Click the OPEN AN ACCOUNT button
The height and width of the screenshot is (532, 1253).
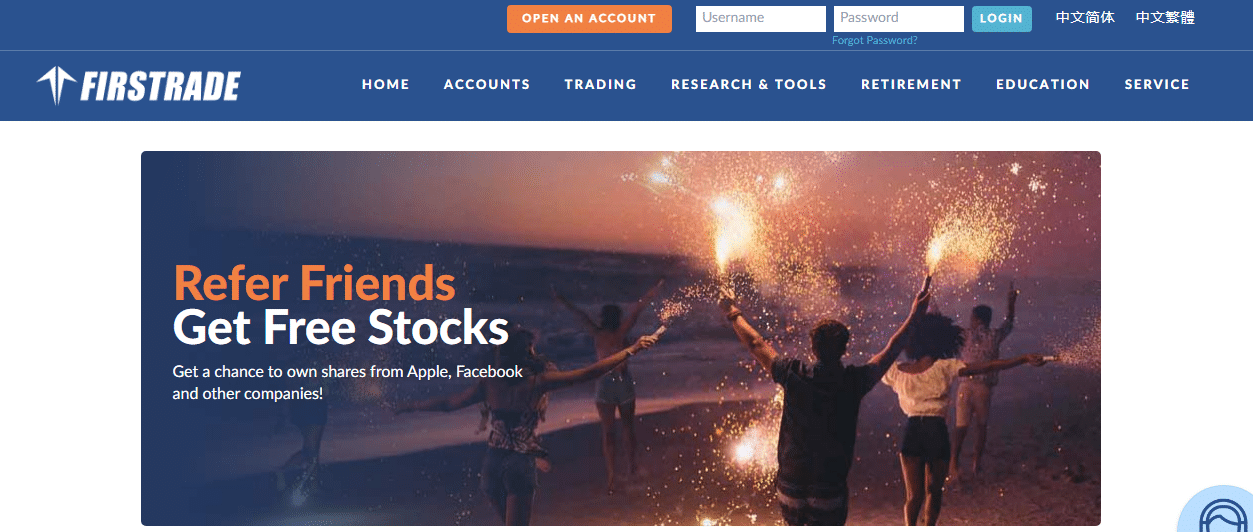click(589, 19)
